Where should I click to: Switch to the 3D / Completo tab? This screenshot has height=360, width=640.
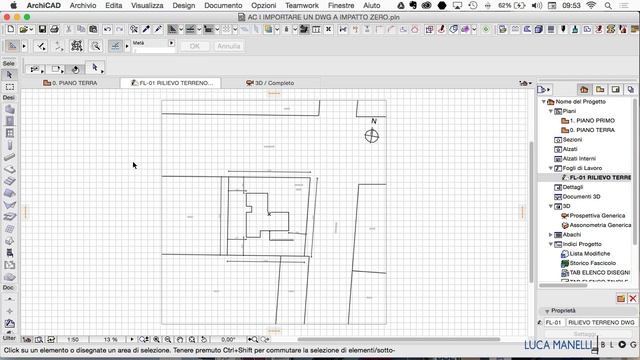tap(270, 83)
